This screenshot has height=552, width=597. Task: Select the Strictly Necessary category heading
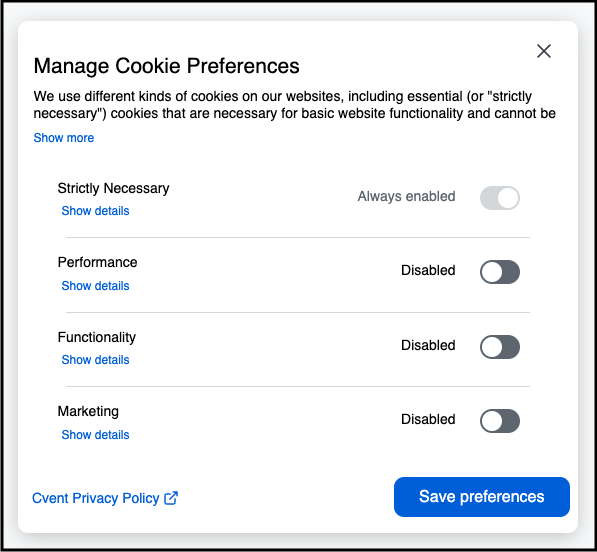pos(113,188)
